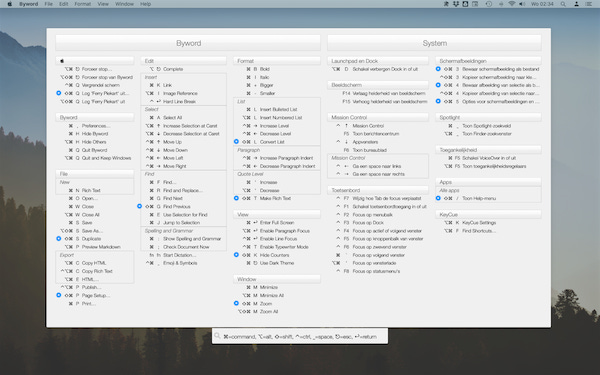Viewport: 600px width, 375px height.
Task: Click the magnifier icon in KeyCue search field
Action: click(217, 336)
